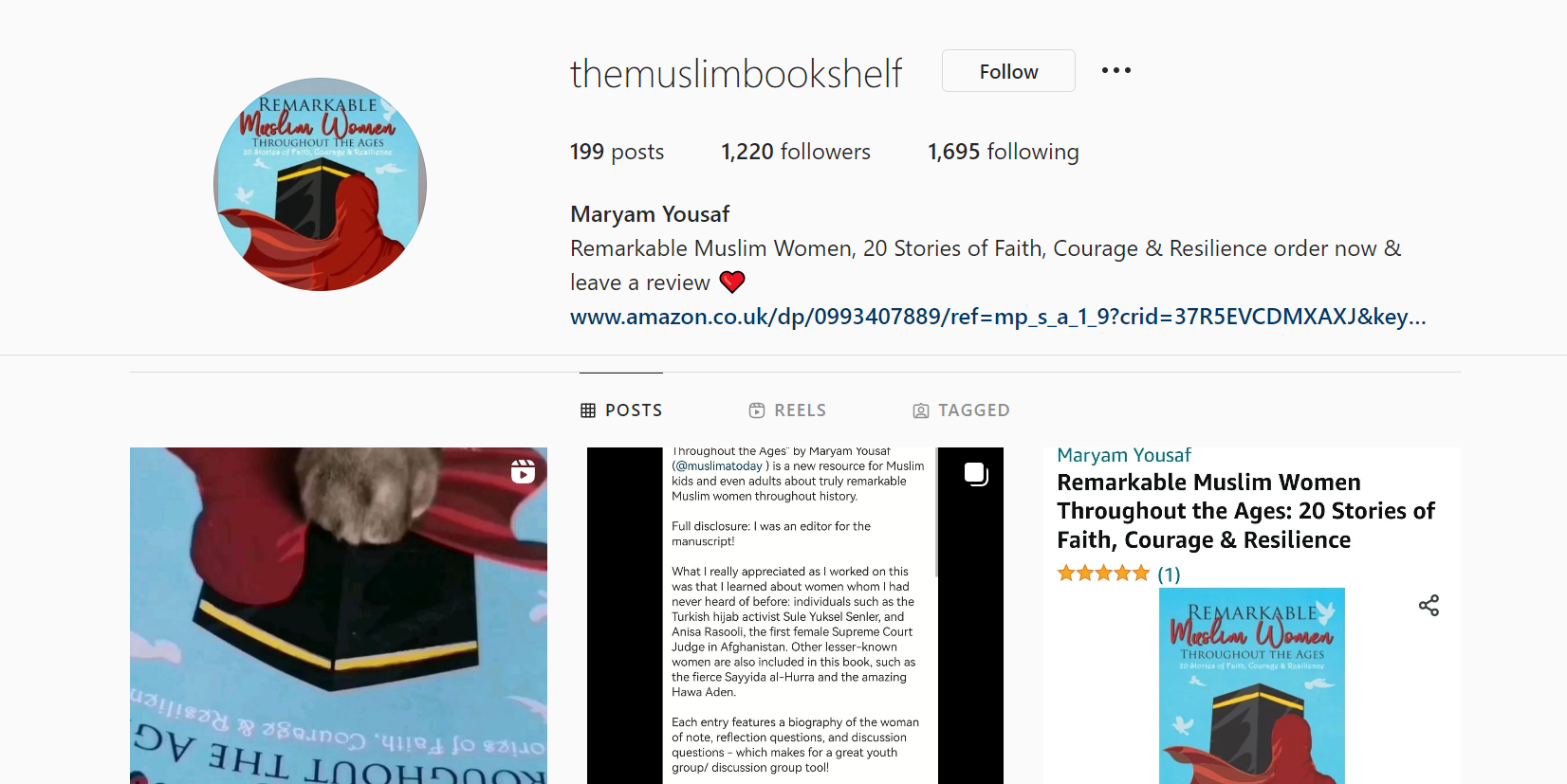
Task: Select the POSTS tab
Action: 621,410
